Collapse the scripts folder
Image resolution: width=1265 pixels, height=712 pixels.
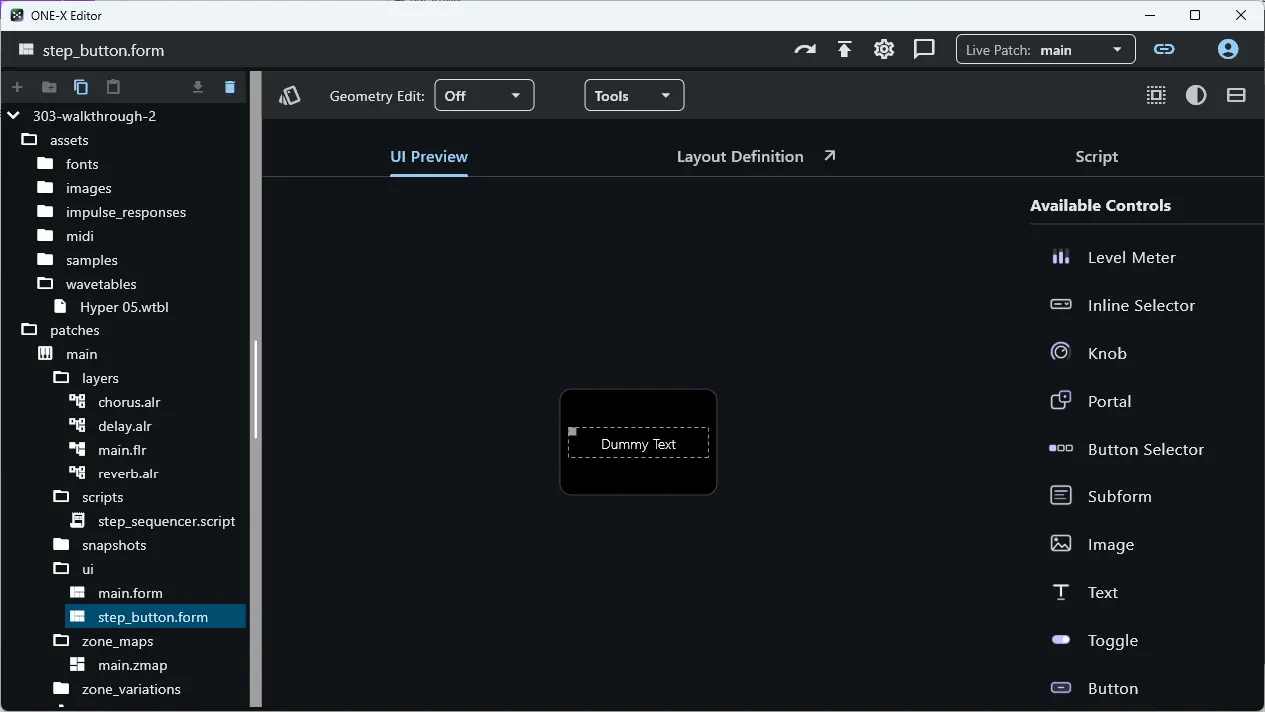click(x=61, y=497)
